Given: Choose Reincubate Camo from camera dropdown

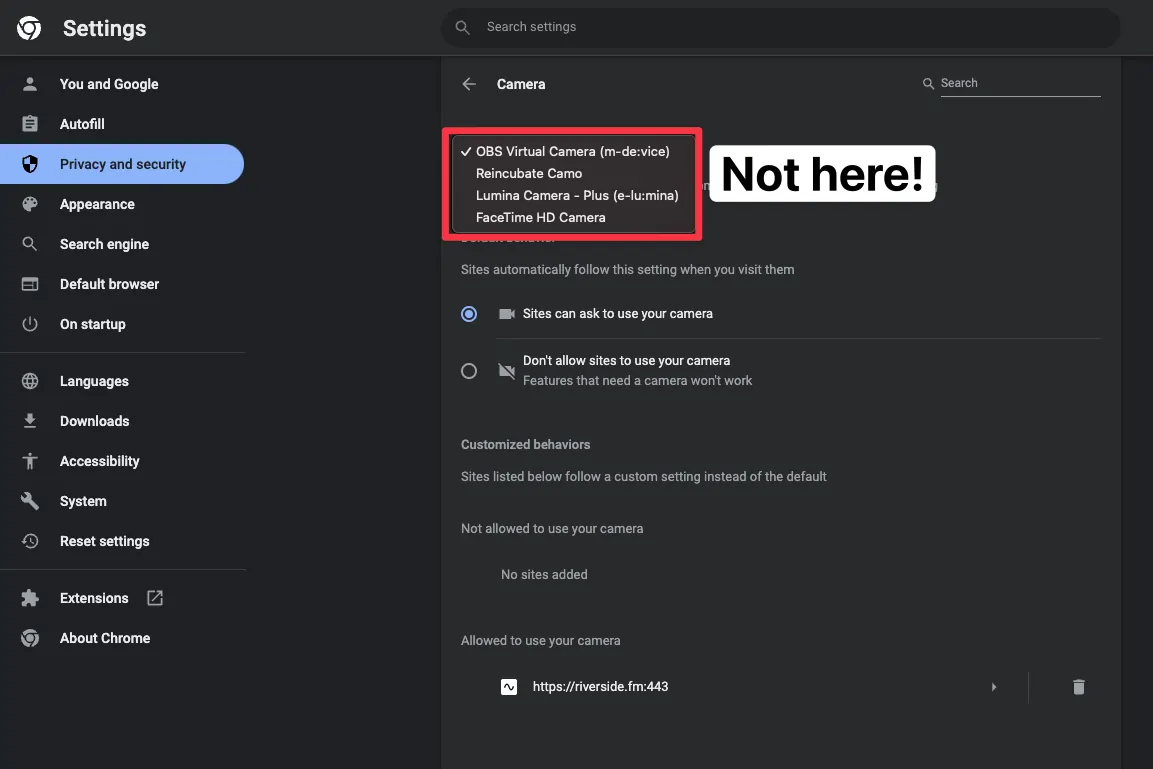Looking at the screenshot, I should pos(573,174).
